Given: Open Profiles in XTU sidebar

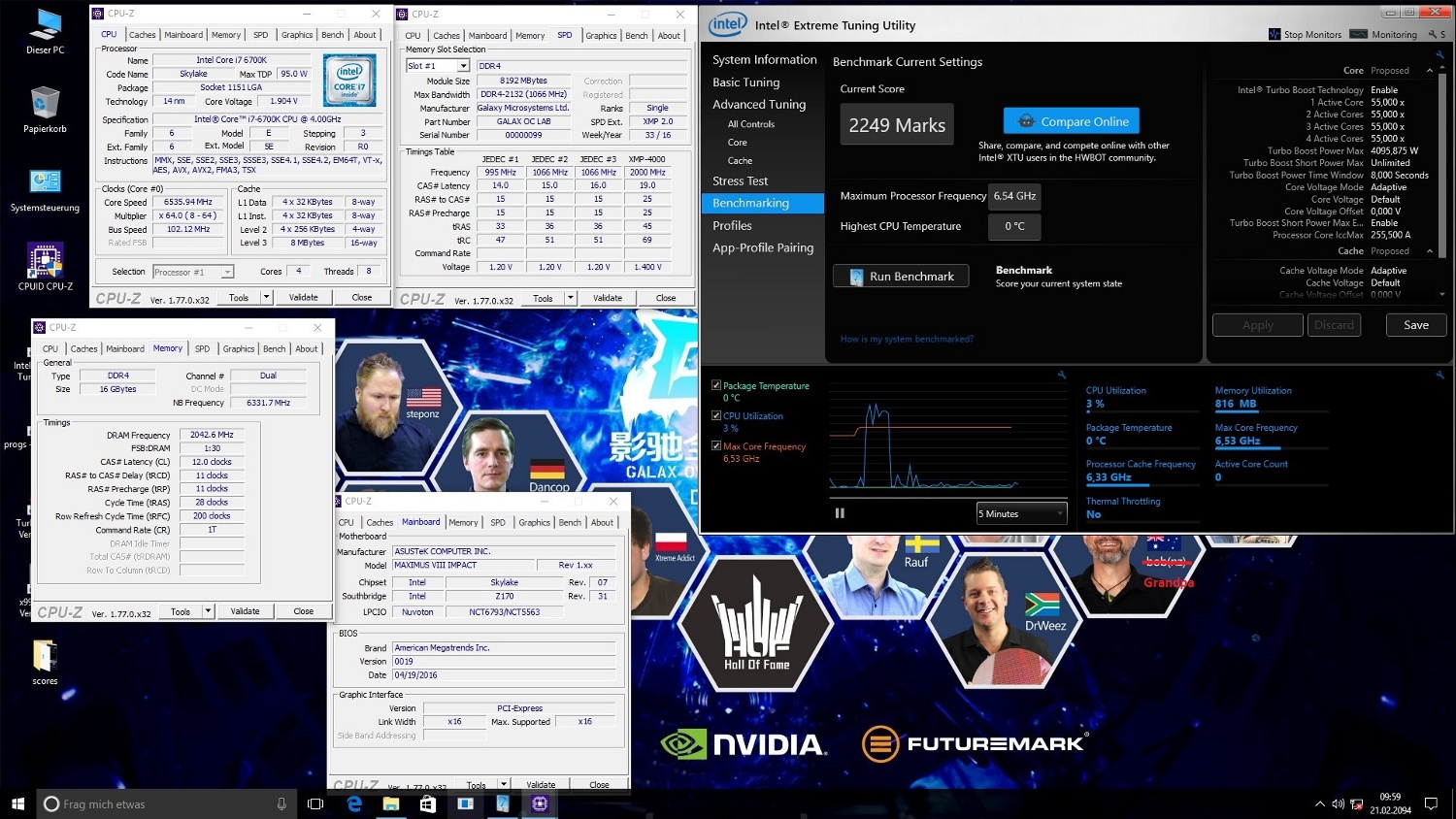Looking at the screenshot, I should point(732,225).
